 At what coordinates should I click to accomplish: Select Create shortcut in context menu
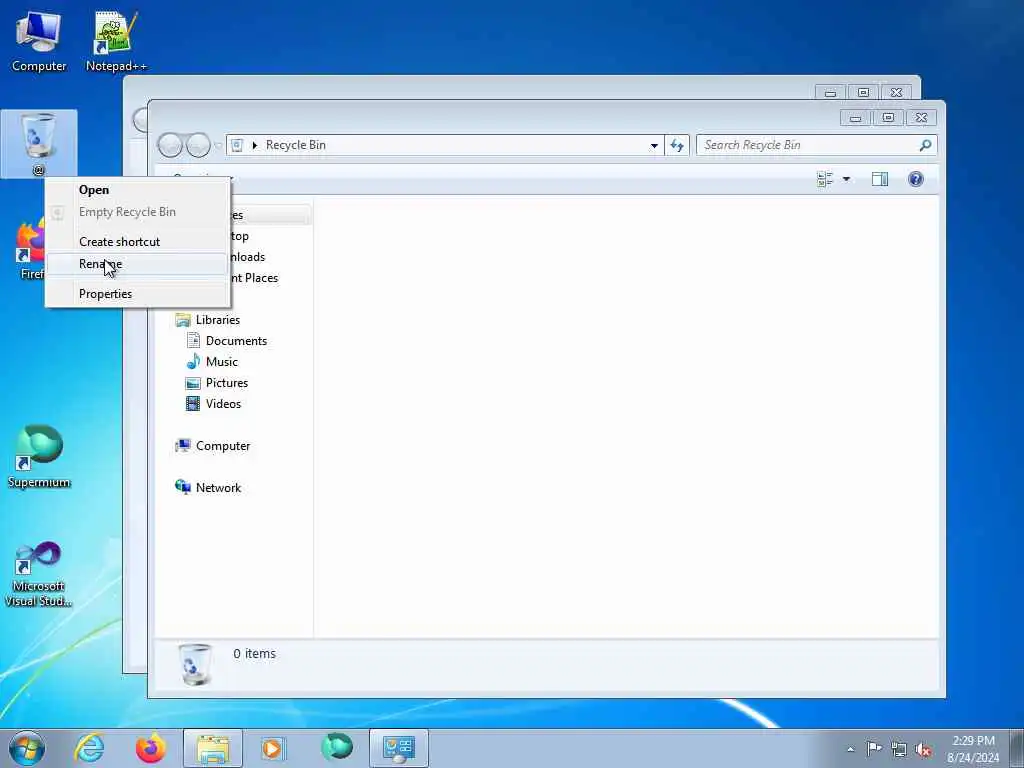[120, 242]
